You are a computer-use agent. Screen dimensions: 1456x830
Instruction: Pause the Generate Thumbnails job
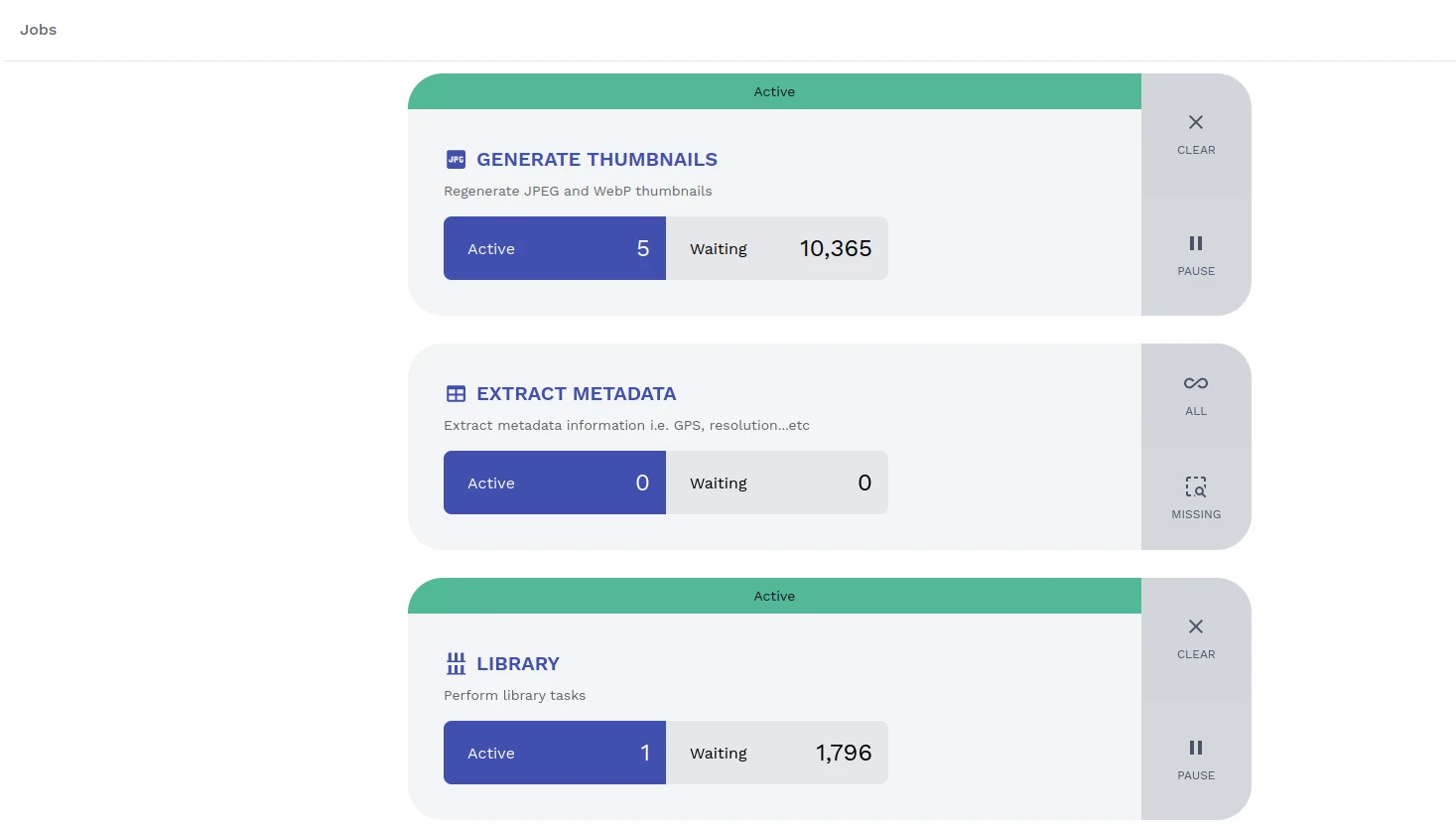[x=1195, y=255]
